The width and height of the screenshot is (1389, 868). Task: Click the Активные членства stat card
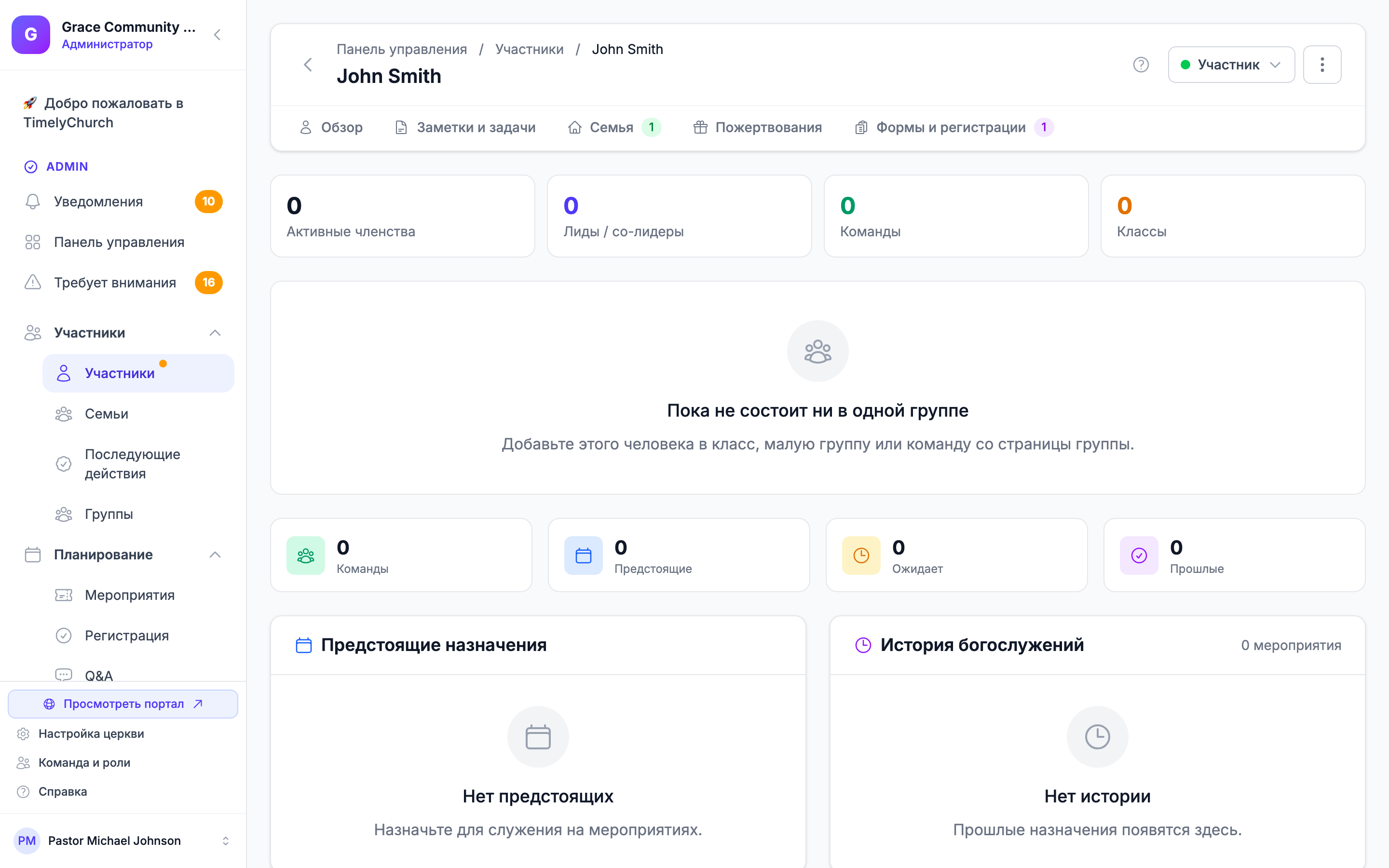coord(402,216)
